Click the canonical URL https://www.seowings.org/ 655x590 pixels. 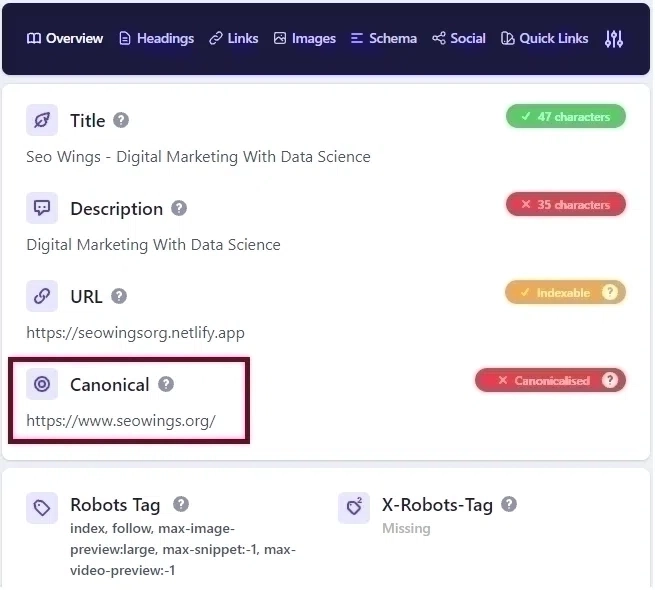click(121, 421)
